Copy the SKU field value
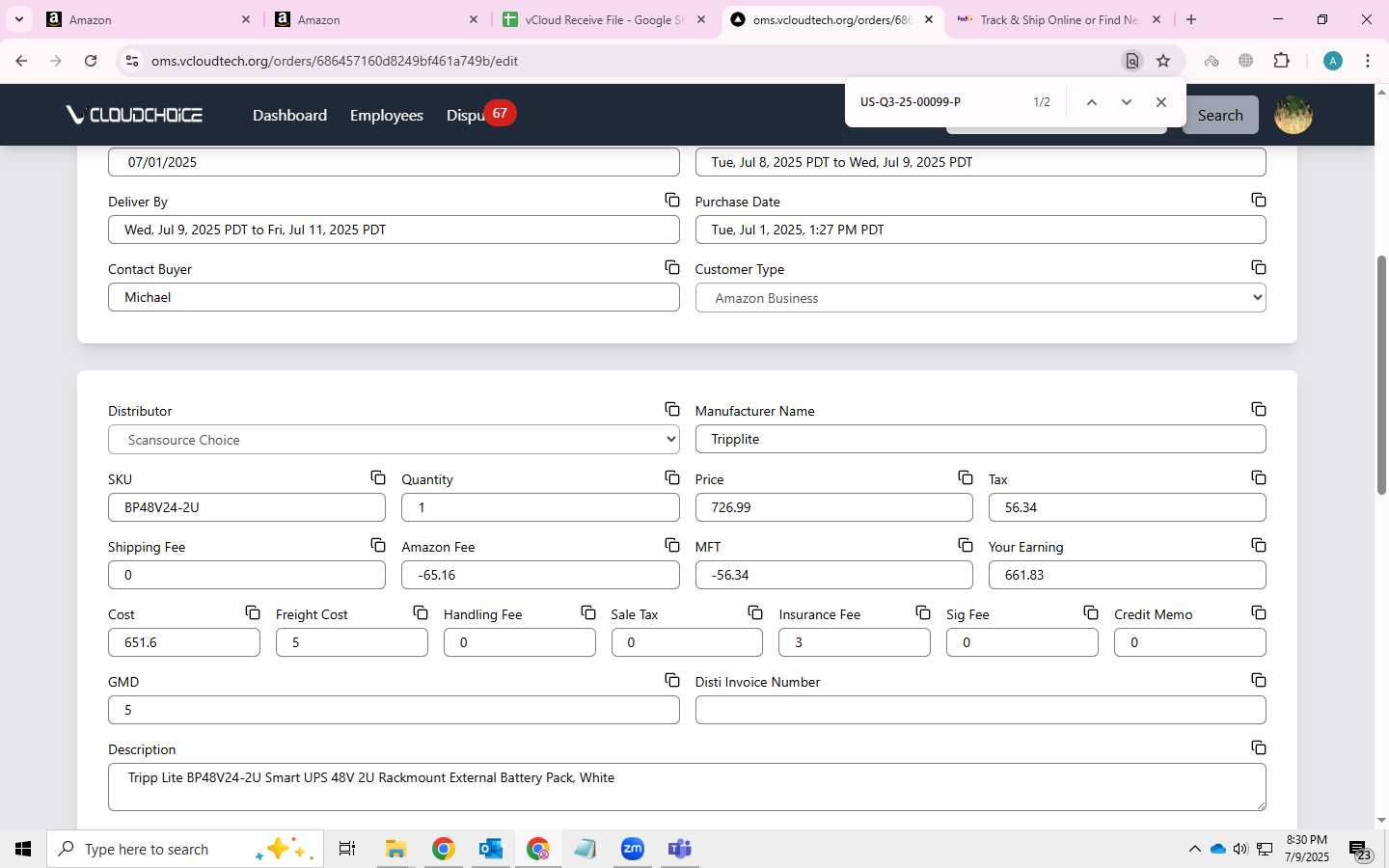This screenshot has height=868, width=1389. (378, 477)
